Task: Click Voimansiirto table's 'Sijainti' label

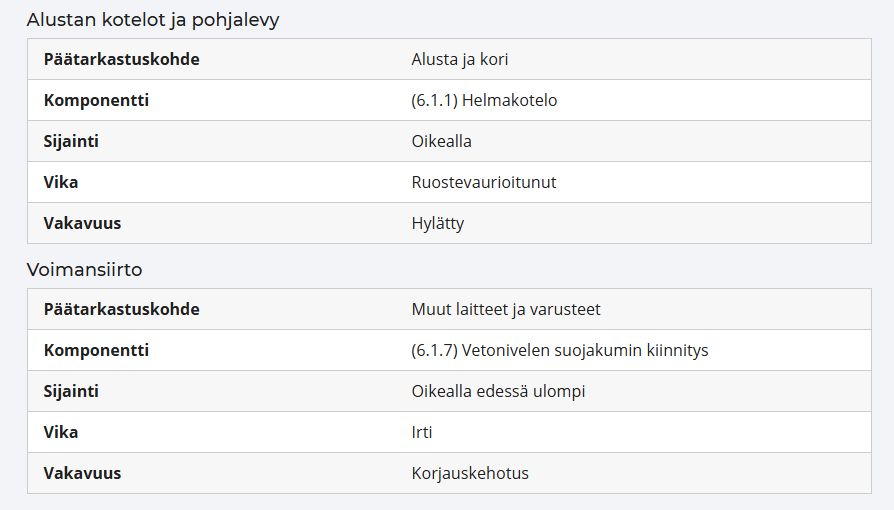Action: coord(71,391)
